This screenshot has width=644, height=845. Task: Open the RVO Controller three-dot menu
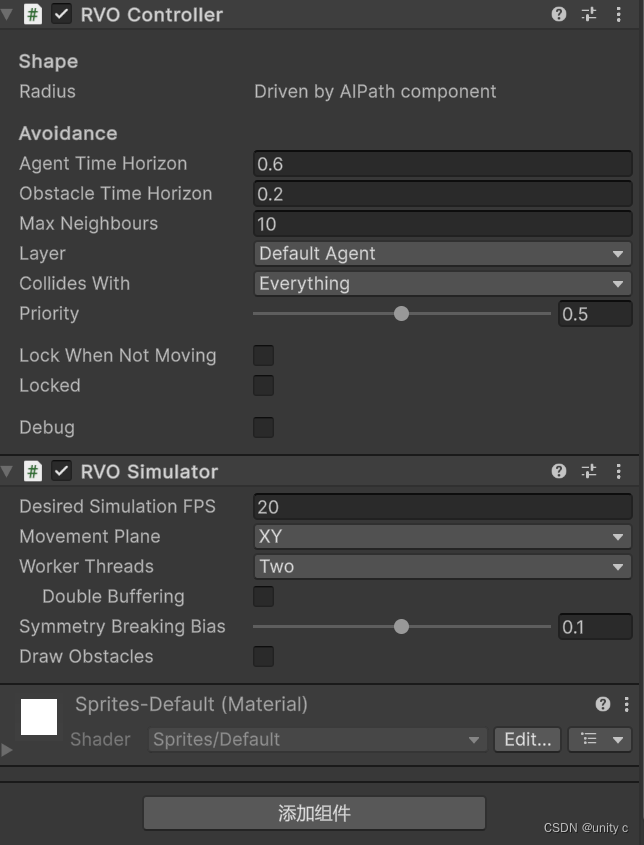point(618,14)
